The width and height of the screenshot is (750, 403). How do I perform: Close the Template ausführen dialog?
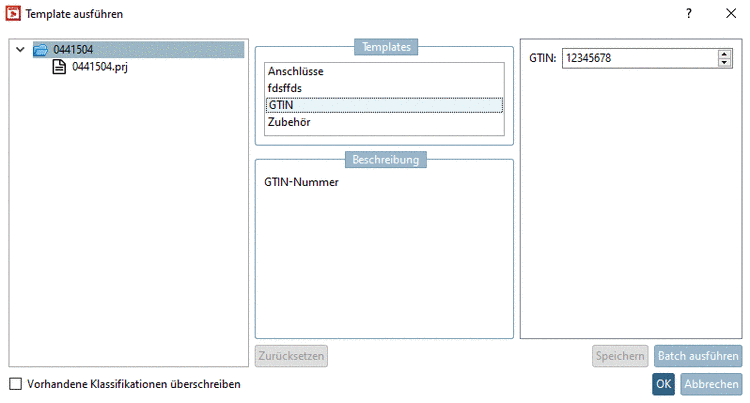coord(730,14)
